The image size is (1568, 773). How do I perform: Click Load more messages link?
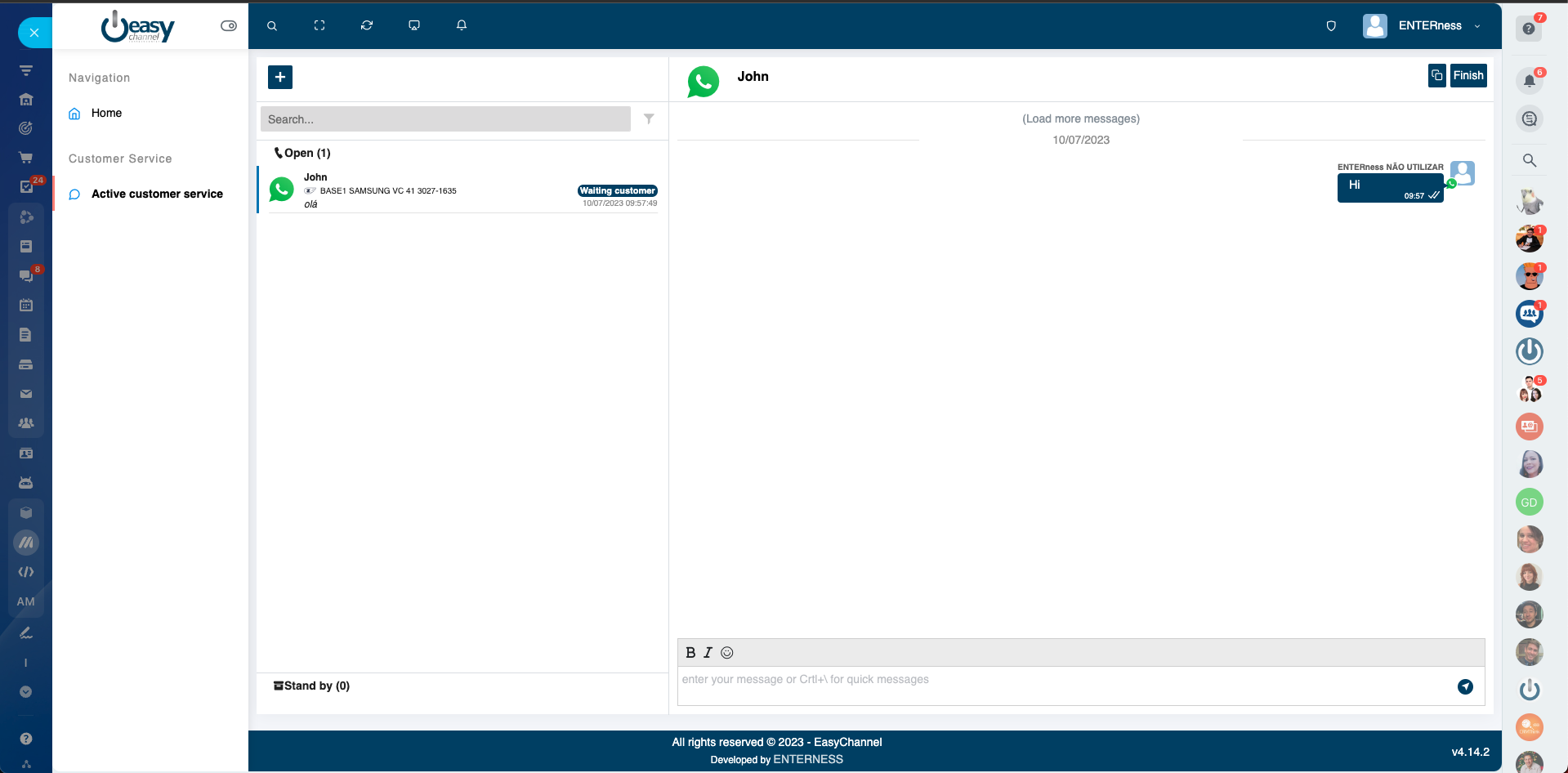tap(1080, 118)
